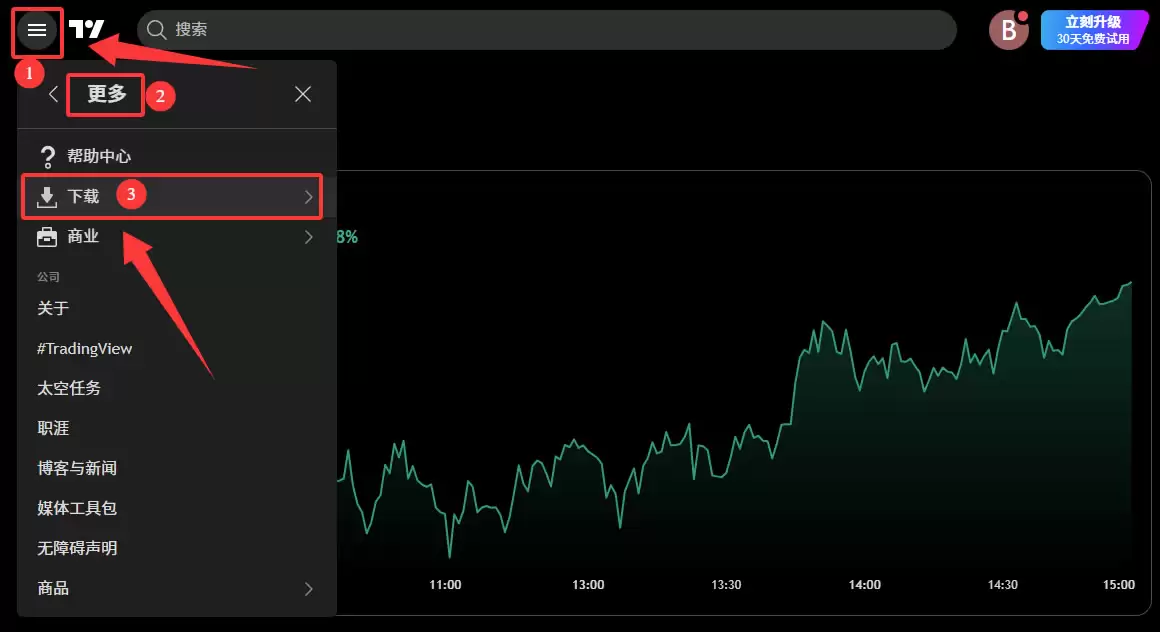Click the 下载 download icon
Viewport: 1160px width, 632px height.
(47, 197)
